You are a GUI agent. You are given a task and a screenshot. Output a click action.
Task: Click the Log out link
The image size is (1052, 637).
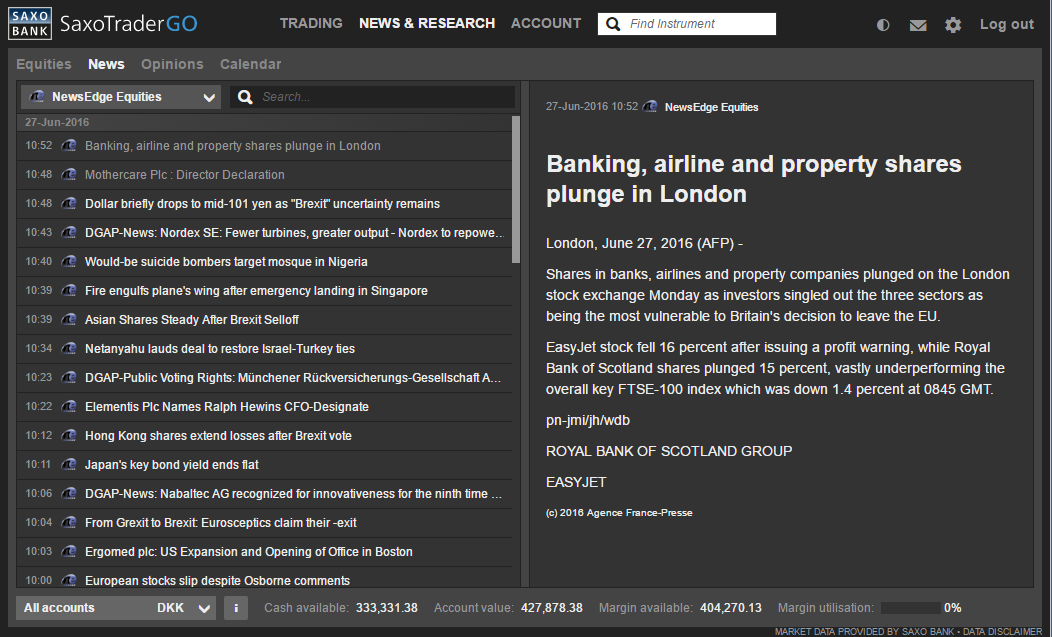1006,24
